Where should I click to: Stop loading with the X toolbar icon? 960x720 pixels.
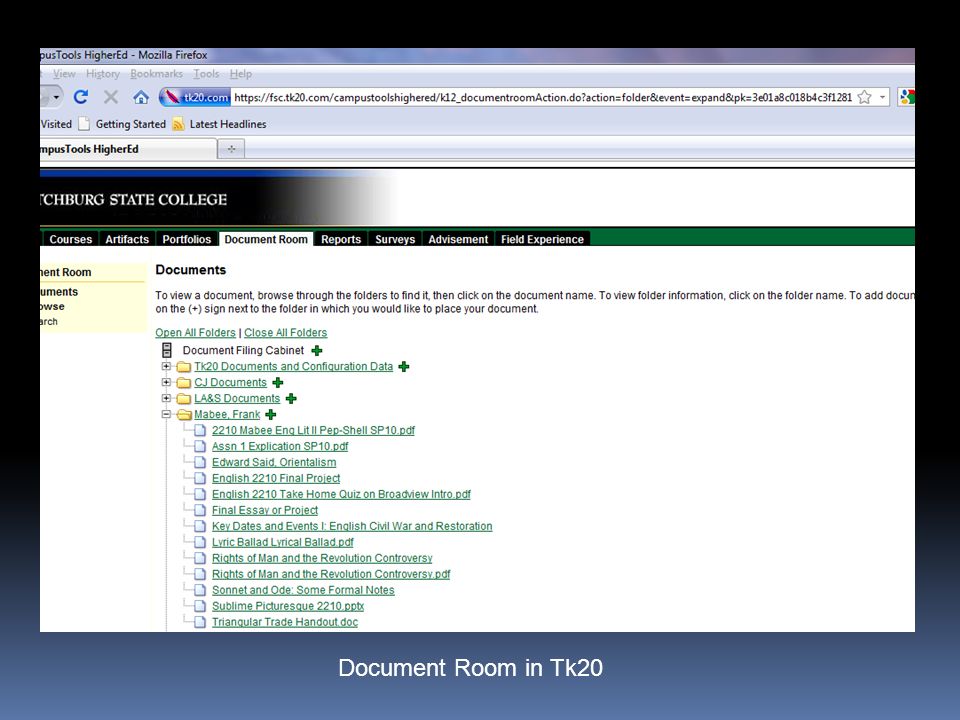[111, 97]
